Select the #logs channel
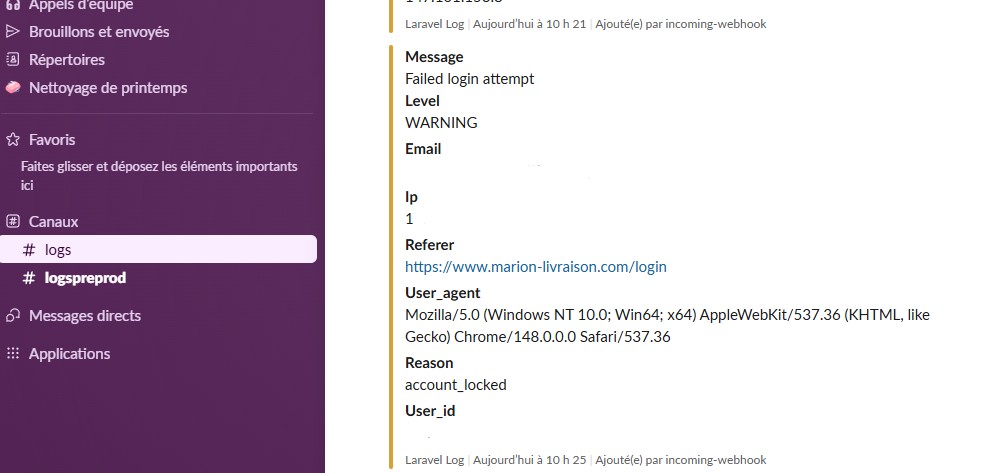The image size is (1005, 473). point(158,249)
